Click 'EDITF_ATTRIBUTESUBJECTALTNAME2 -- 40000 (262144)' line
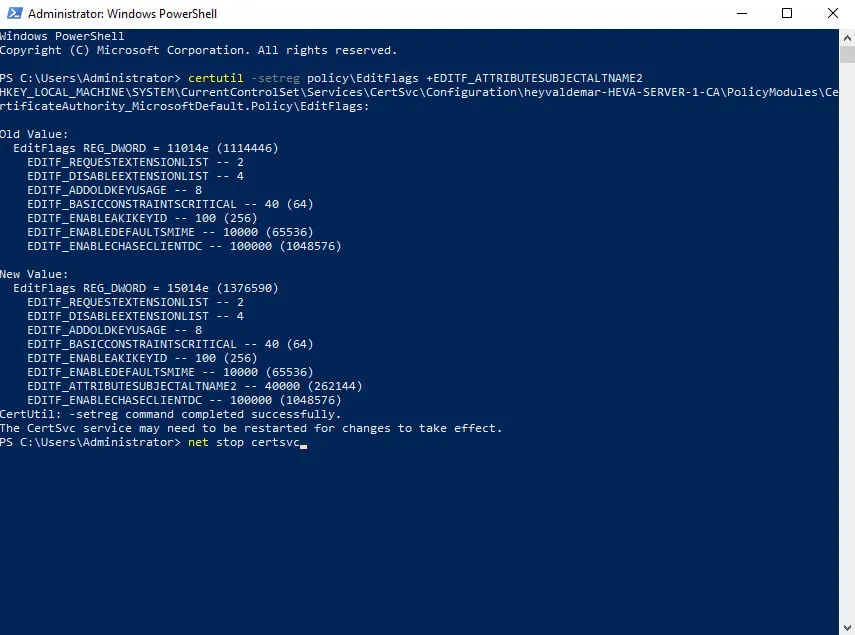 (195, 386)
